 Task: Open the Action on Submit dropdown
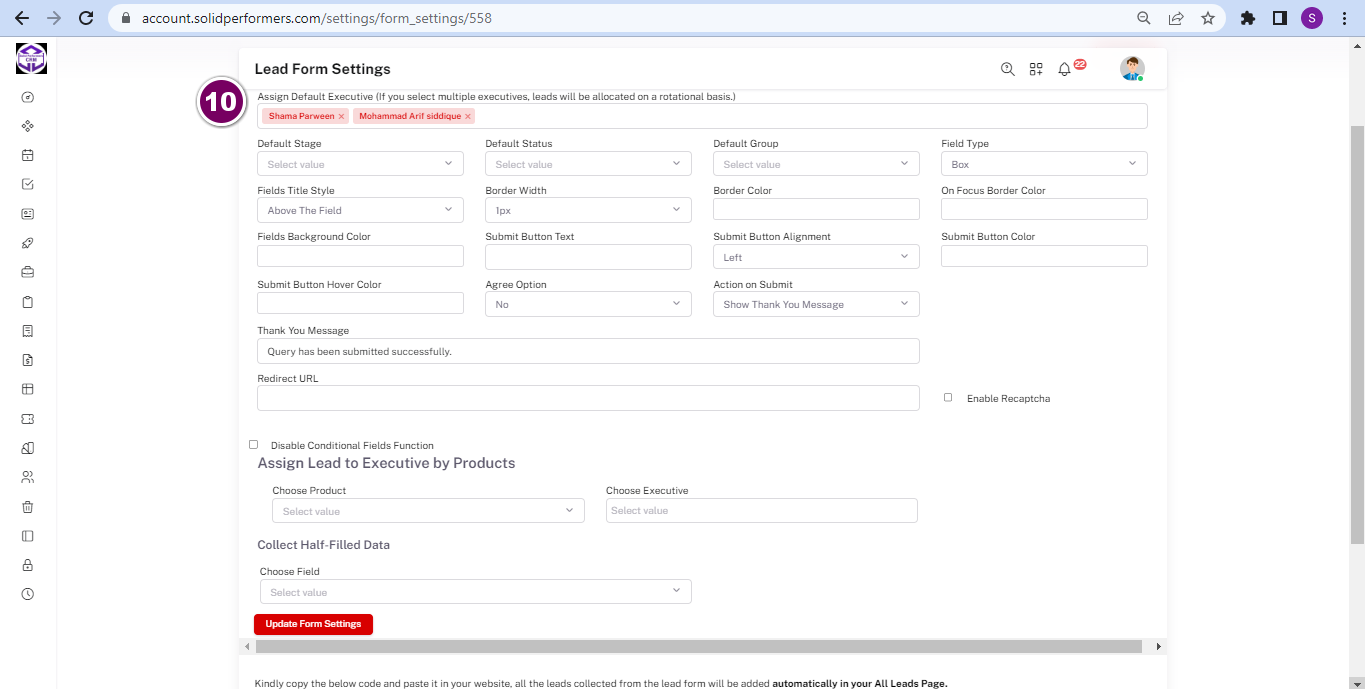(816, 304)
